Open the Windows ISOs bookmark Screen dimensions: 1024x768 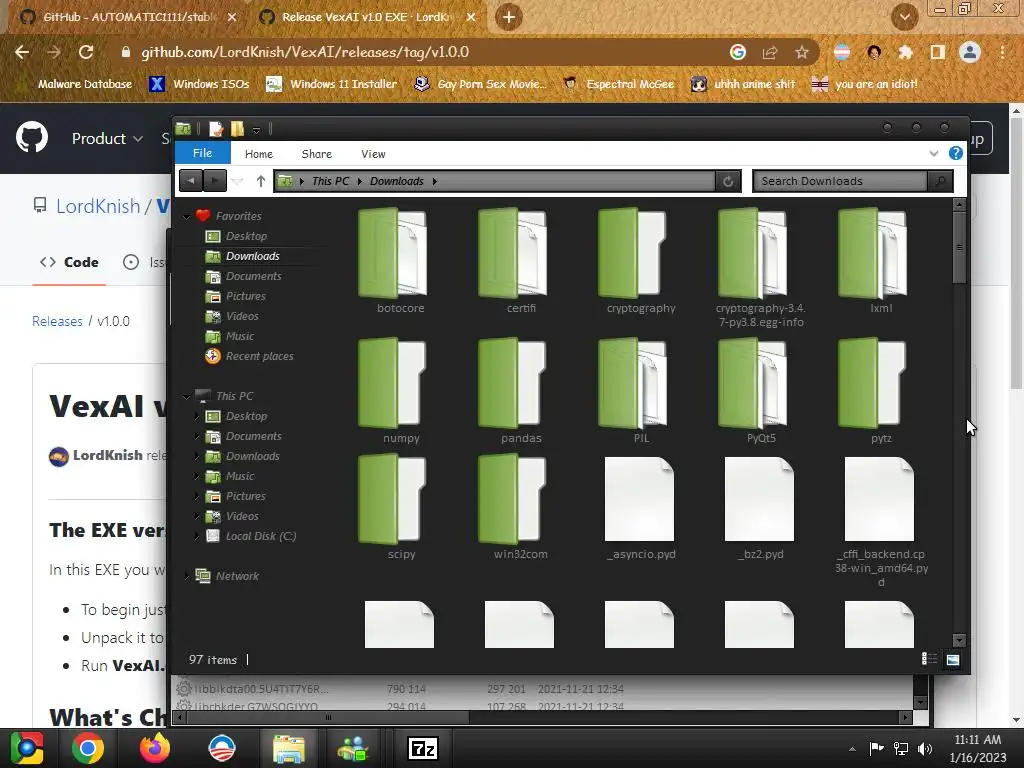pyautogui.click(x=199, y=84)
